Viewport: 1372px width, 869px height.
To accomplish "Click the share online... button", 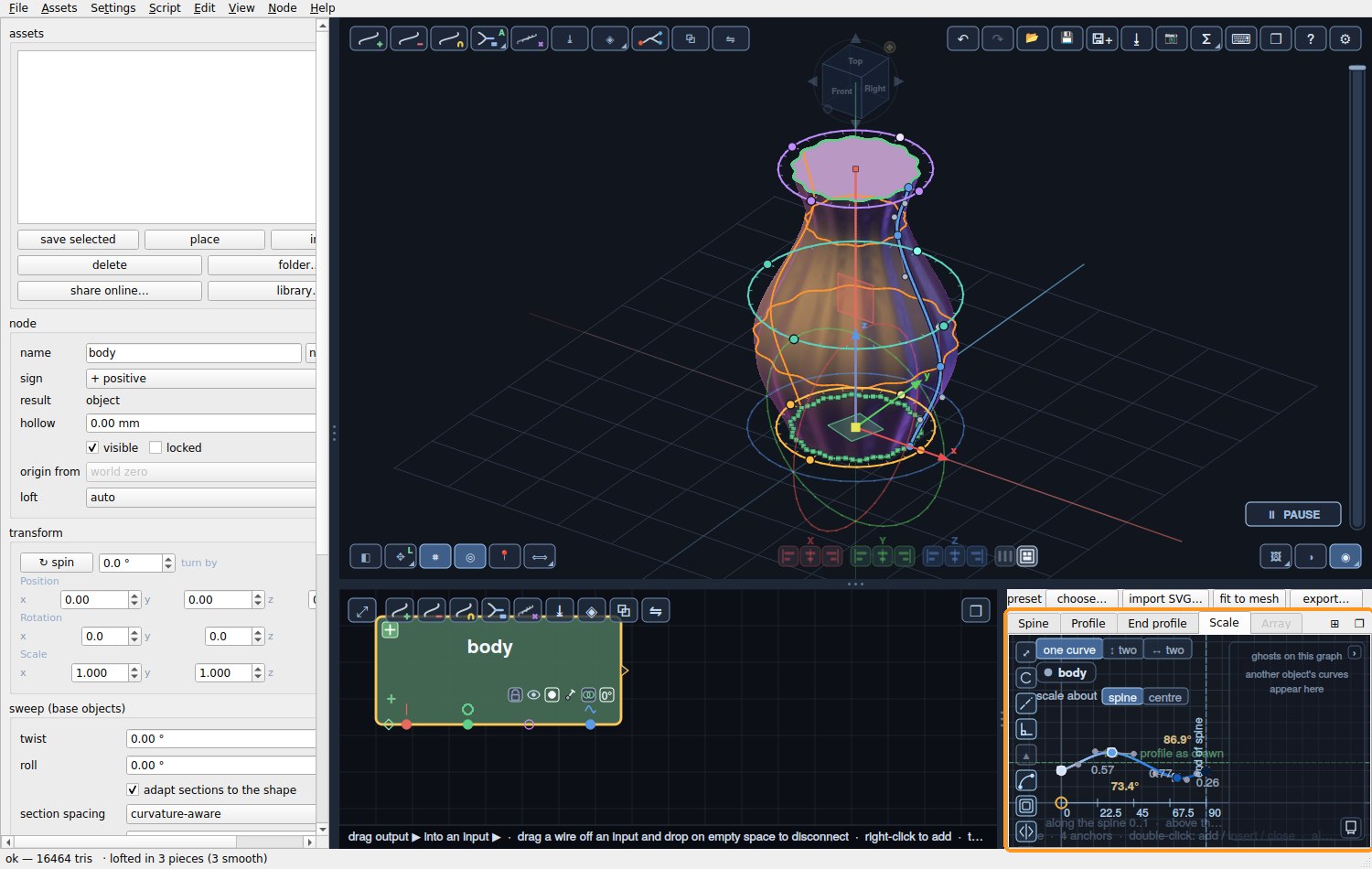I will 110,291.
